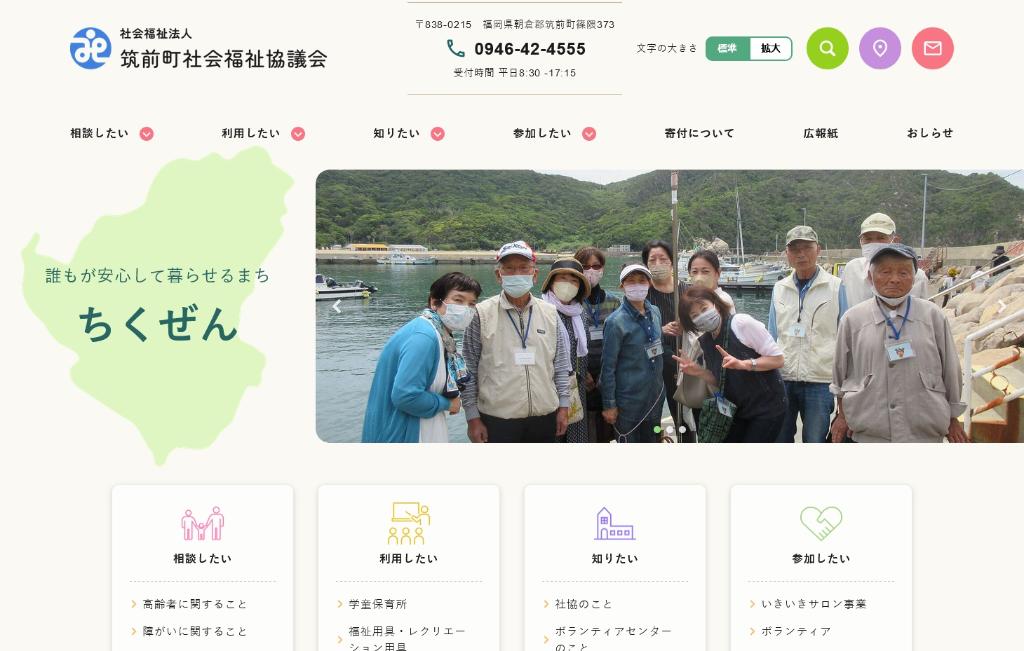1024x651 pixels.
Task: Click the pink family icon above 相談したい
Action: (x=202, y=523)
